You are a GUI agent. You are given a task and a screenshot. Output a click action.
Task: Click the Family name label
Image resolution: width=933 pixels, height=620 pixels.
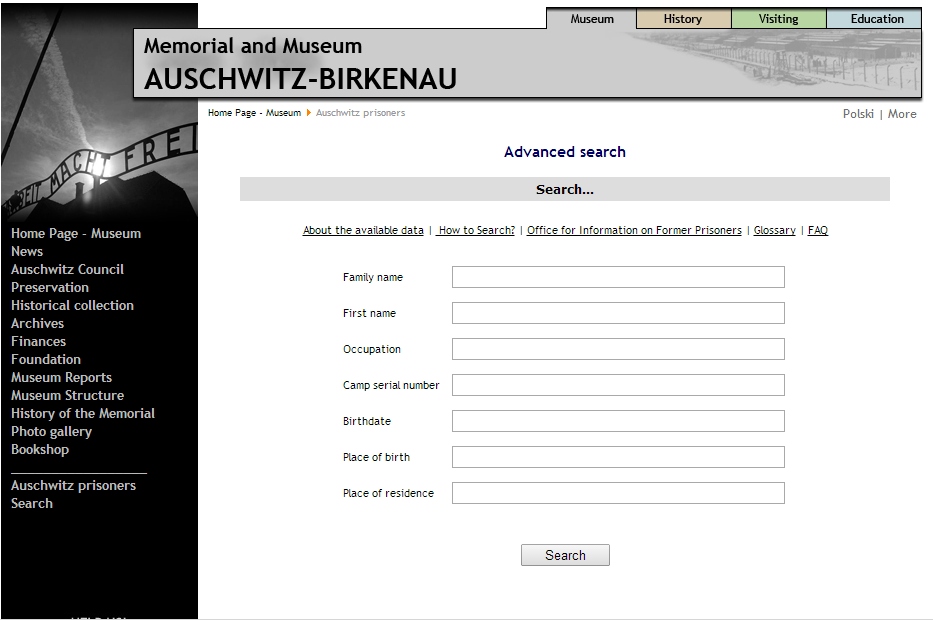tap(372, 277)
